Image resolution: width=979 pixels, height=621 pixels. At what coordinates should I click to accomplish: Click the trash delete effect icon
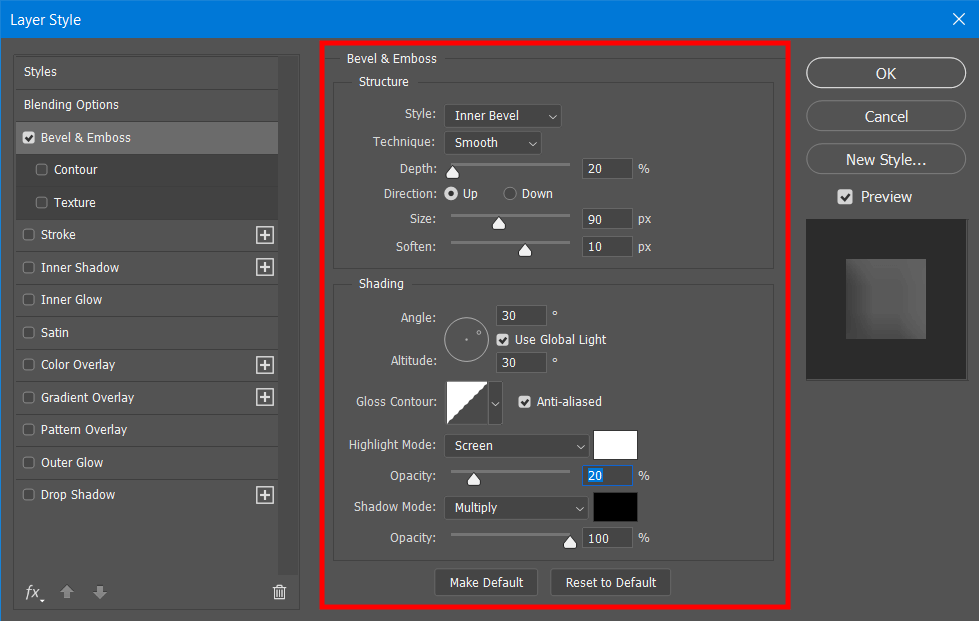pos(279,592)
